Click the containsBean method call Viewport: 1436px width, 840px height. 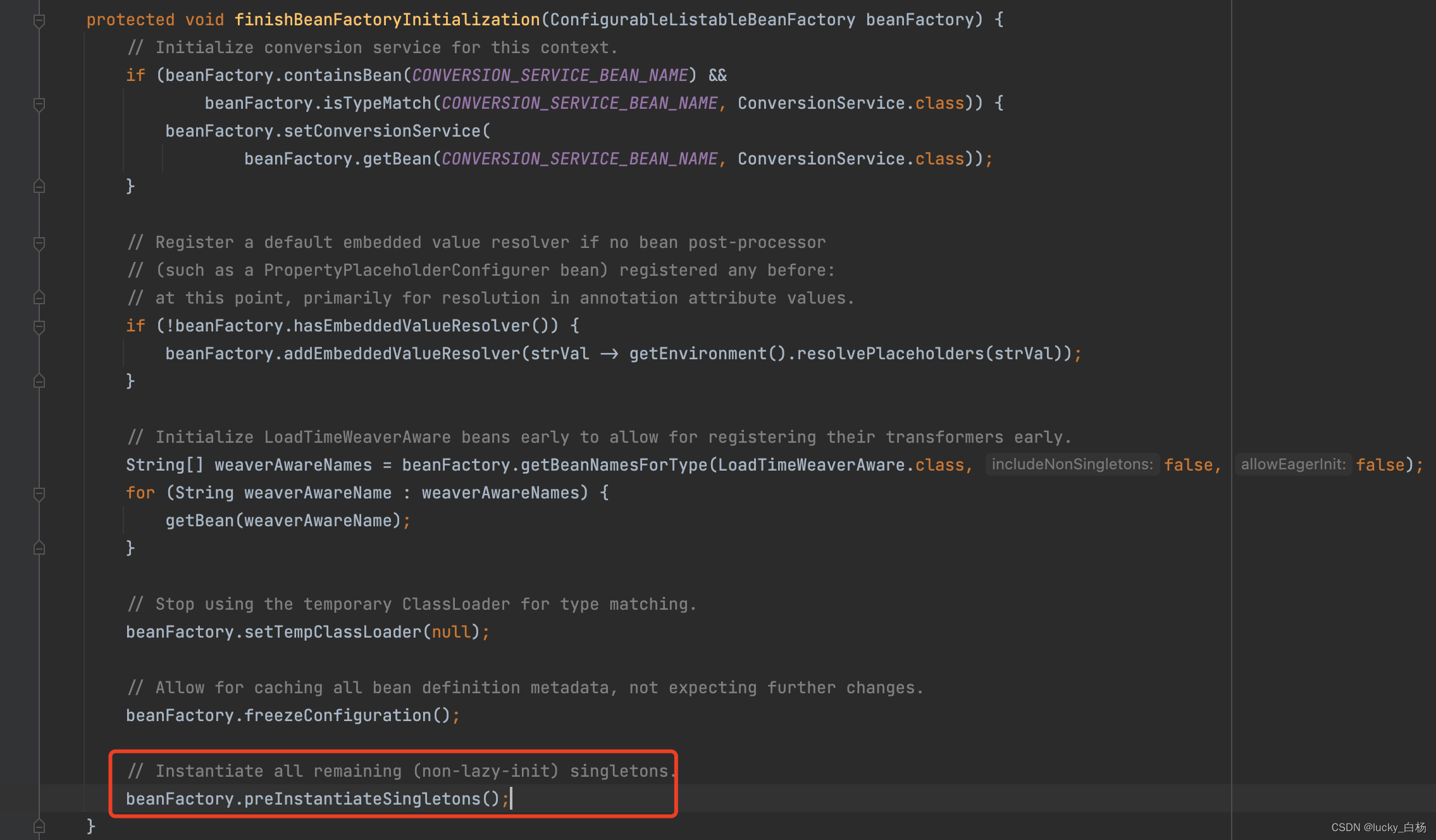(x=343, y=75)
